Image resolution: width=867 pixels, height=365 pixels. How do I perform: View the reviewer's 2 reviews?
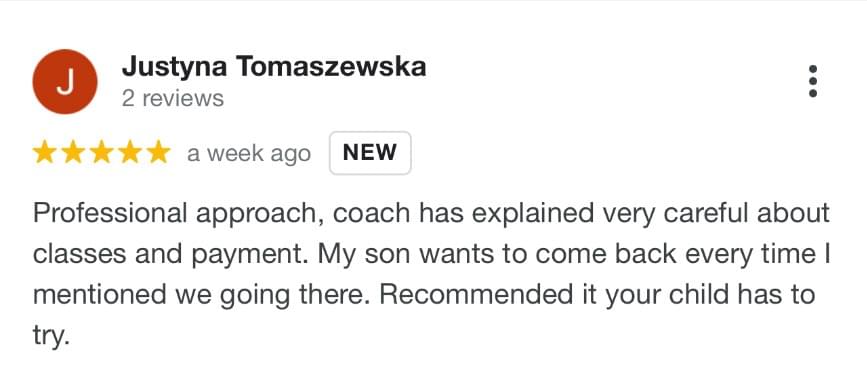[x=173, y=98]
